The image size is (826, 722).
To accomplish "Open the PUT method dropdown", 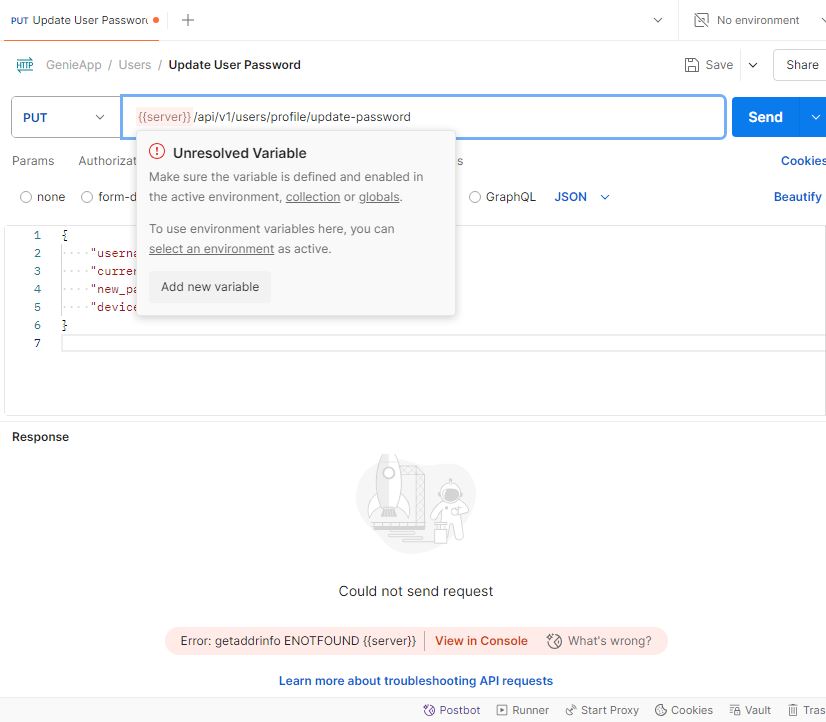I will [x=64, y=117].
